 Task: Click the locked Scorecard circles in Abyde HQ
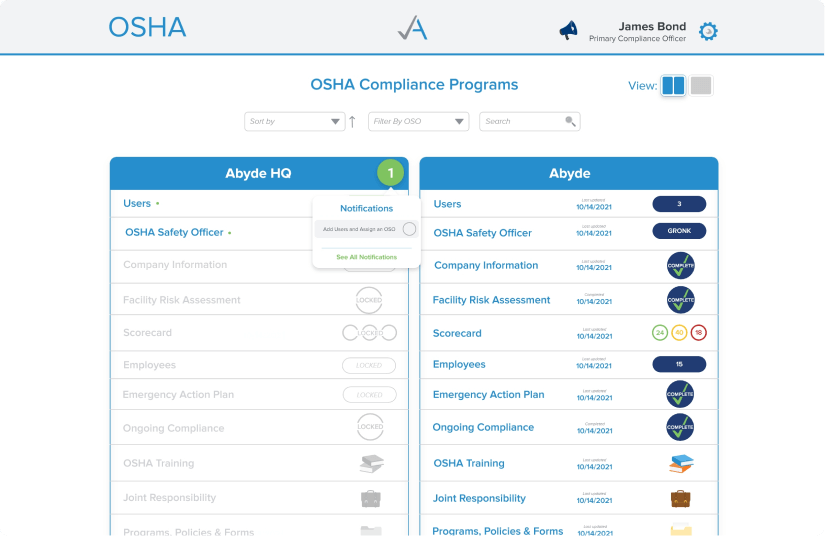click(x=369, y=333)
